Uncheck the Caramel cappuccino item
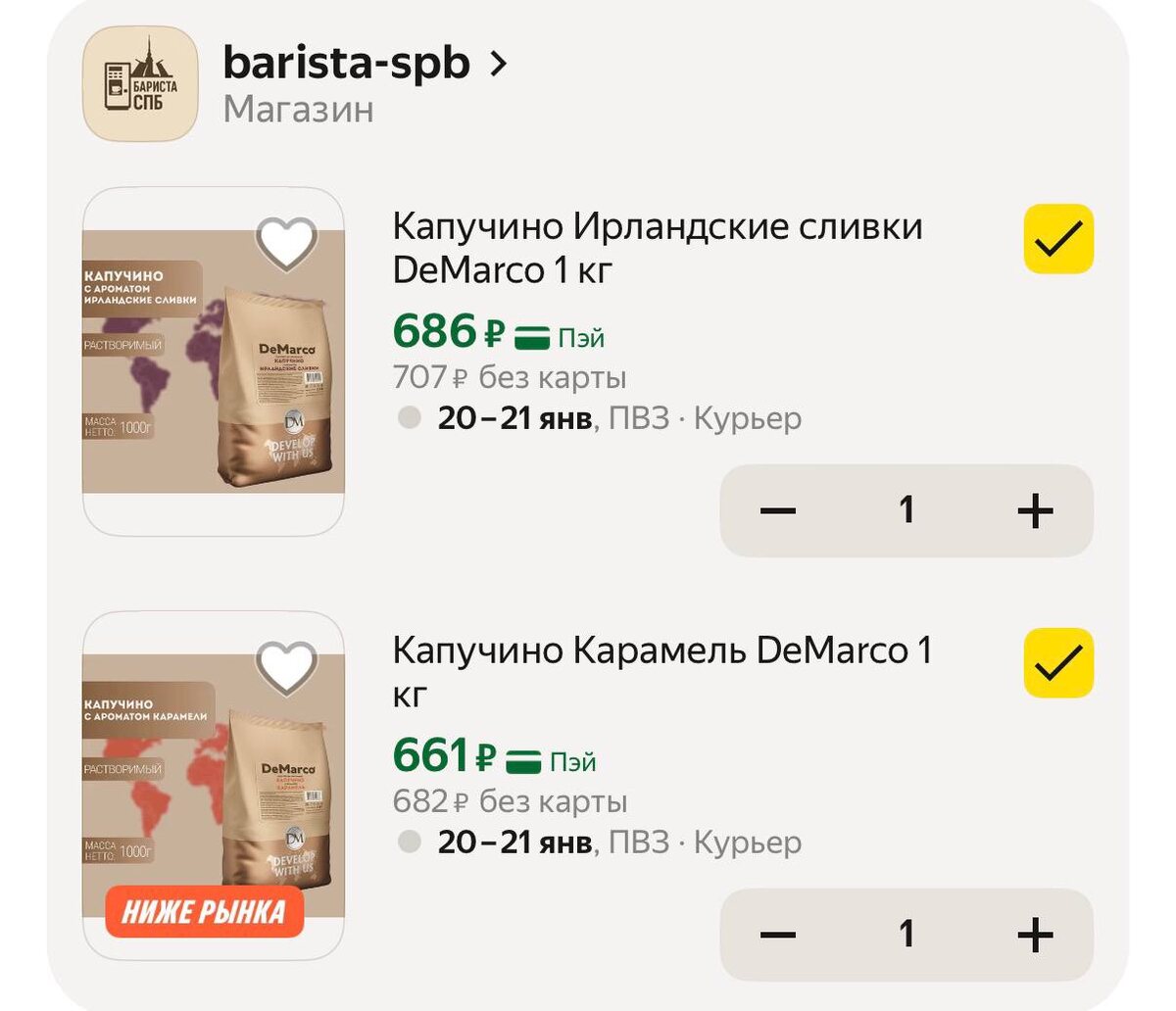The height and width of the screenshot is (1011, 1176). click(x=1058, y=663)
